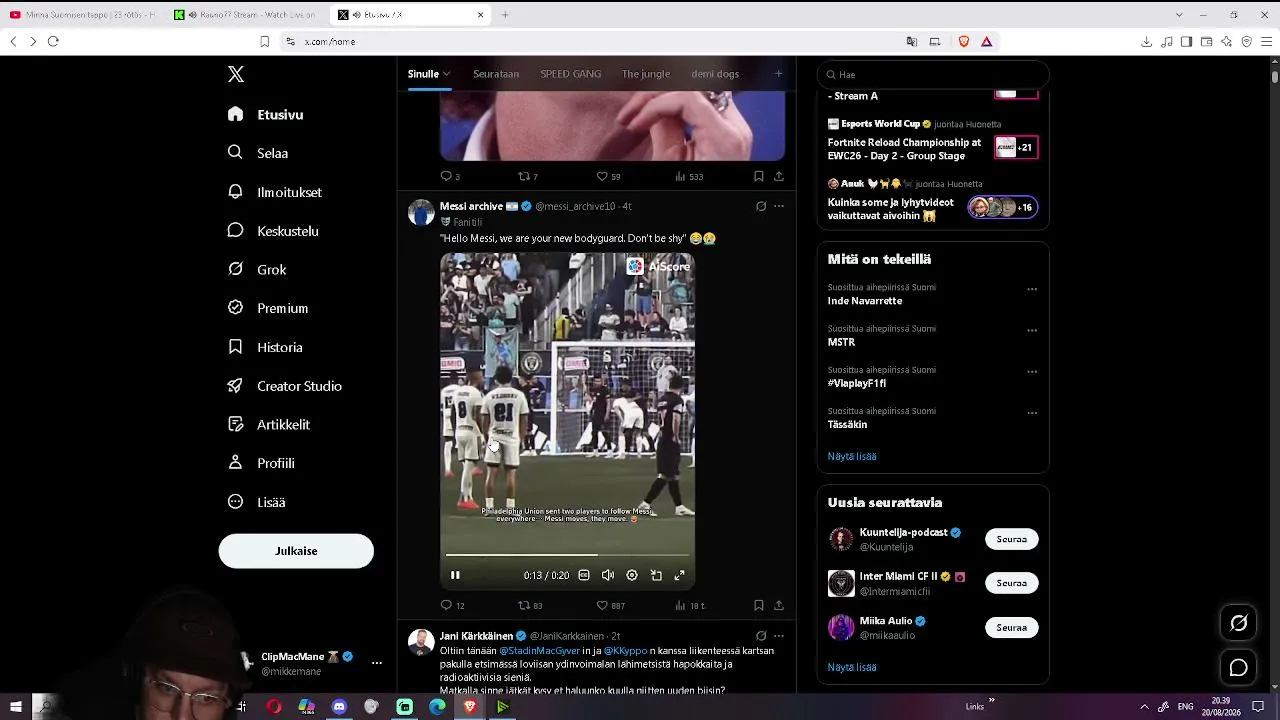Open Keskustelu messages
The width and height of the screenshot is (1280, 720).
click(x=273, y=231)
